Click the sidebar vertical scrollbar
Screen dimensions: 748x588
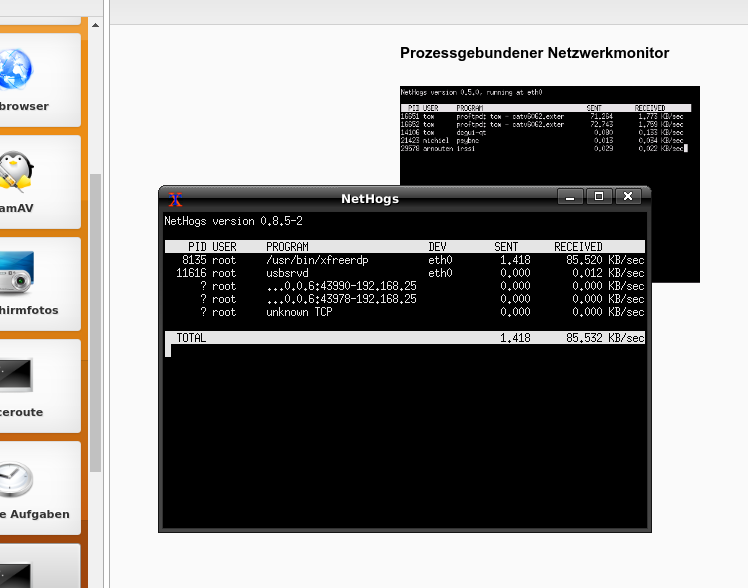[96, 320]
